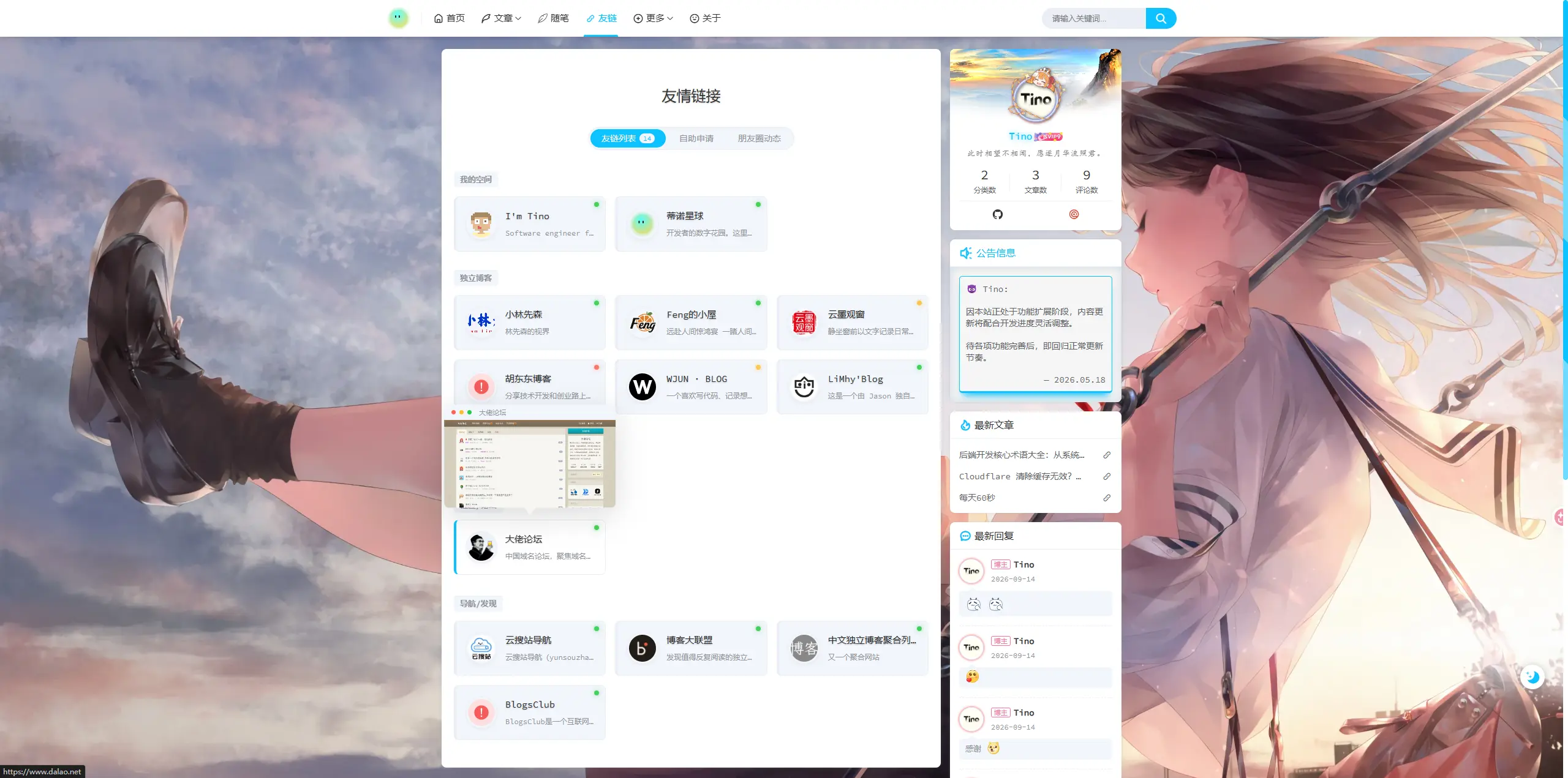This screenshot has width=1568, height=778.
Task: Click the WJUN · BLOG W logo
Action: 642,387
